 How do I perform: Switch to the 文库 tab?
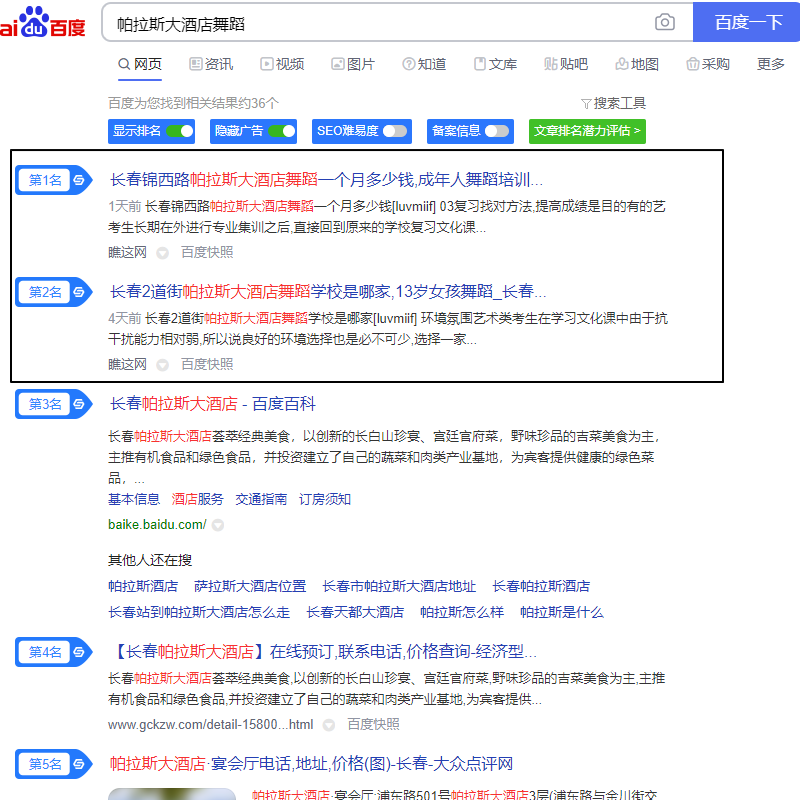pyautogui.click(x=495, y=64)
